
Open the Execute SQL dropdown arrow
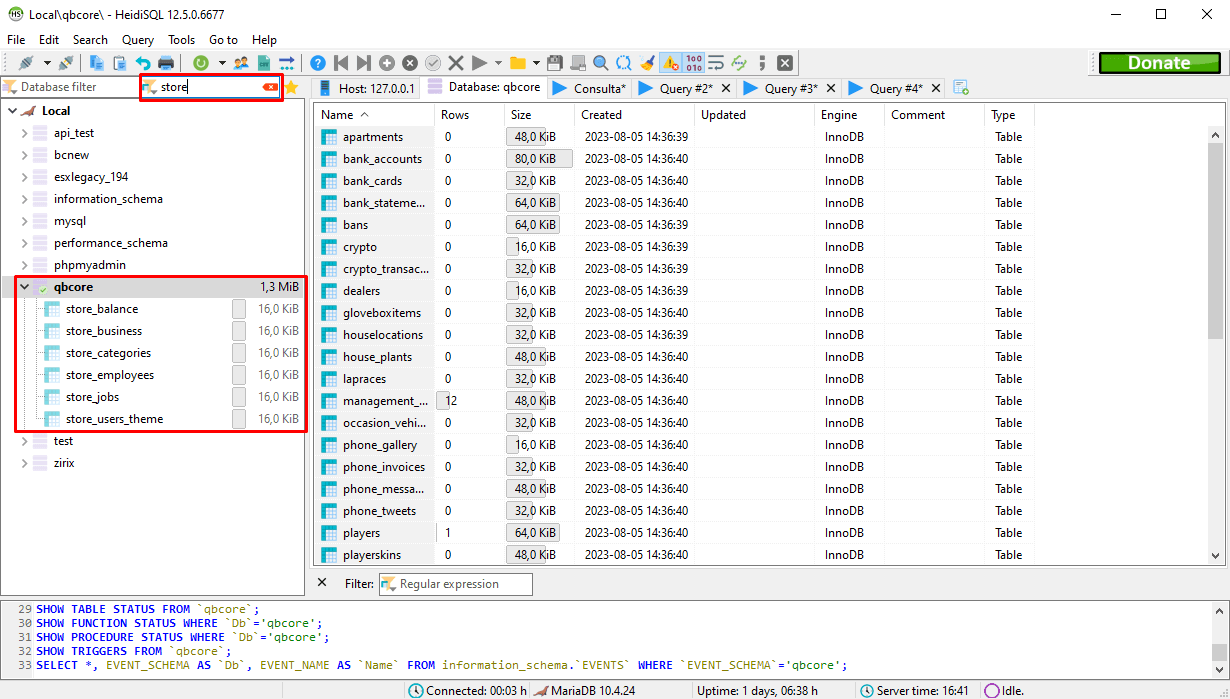click(498, 63)
